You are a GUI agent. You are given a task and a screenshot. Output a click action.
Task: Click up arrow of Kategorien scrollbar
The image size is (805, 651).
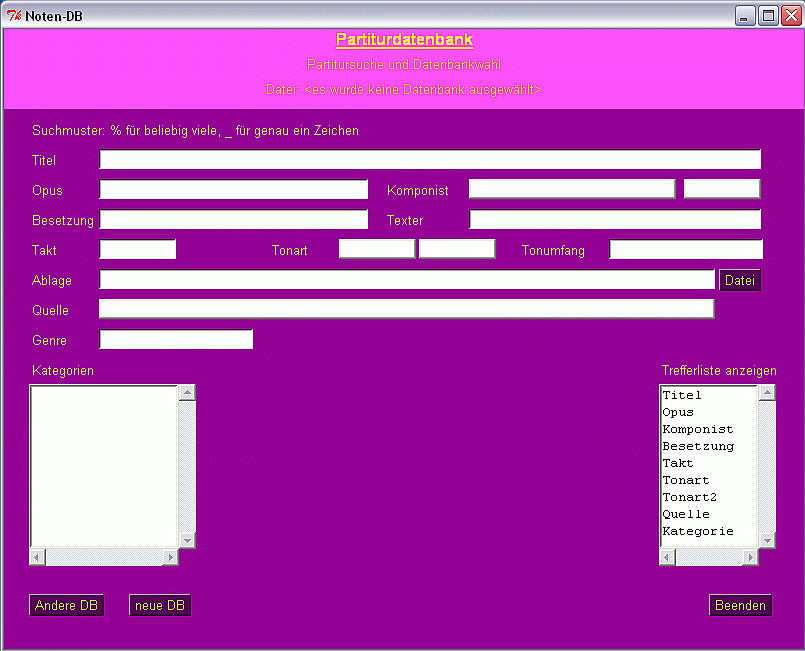[187, 394]
